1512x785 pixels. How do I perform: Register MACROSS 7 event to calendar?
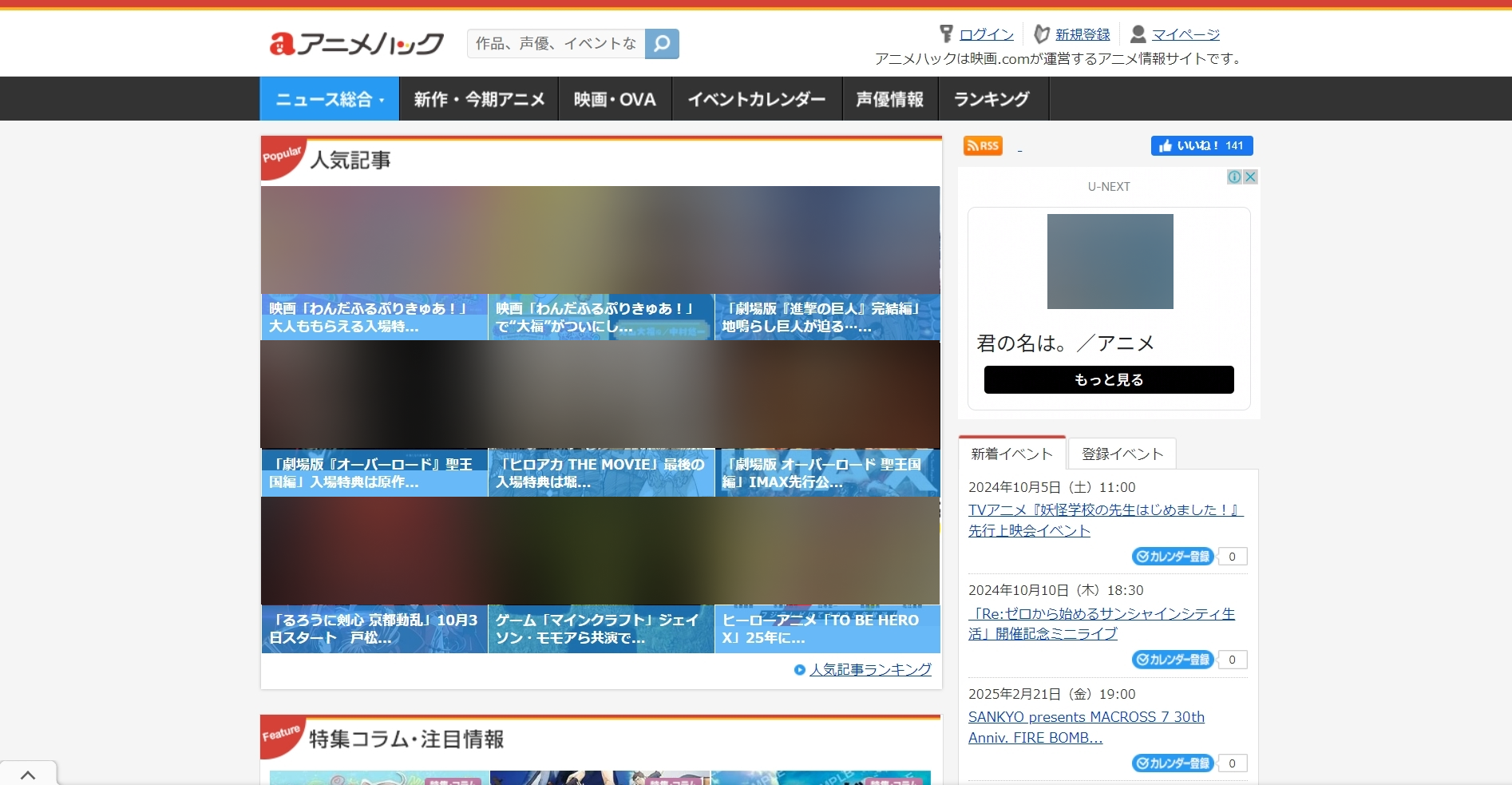[1173, 763]
